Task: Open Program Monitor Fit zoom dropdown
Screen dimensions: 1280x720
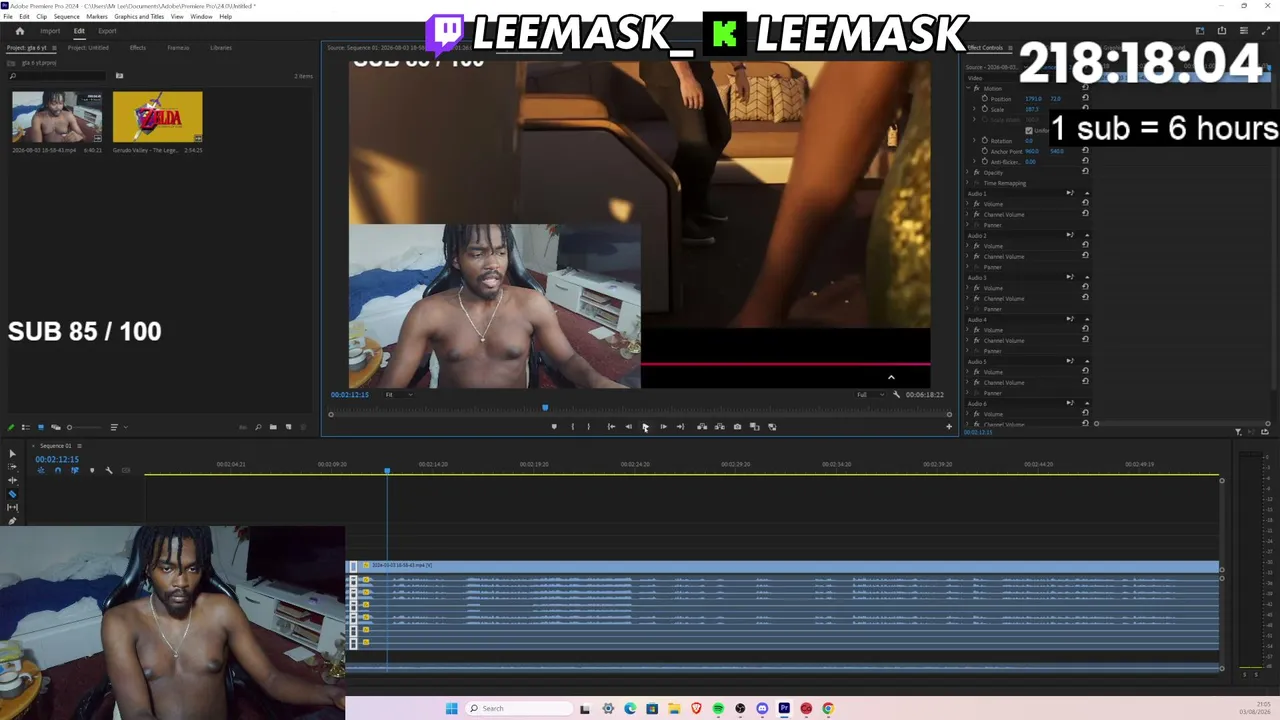Action: (397, 395)
